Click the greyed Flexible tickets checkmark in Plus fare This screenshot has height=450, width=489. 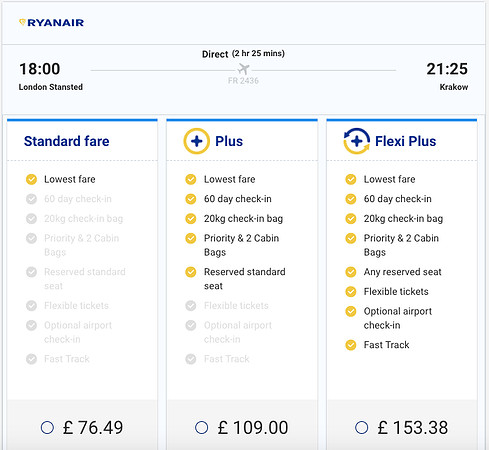coord(191,305)
